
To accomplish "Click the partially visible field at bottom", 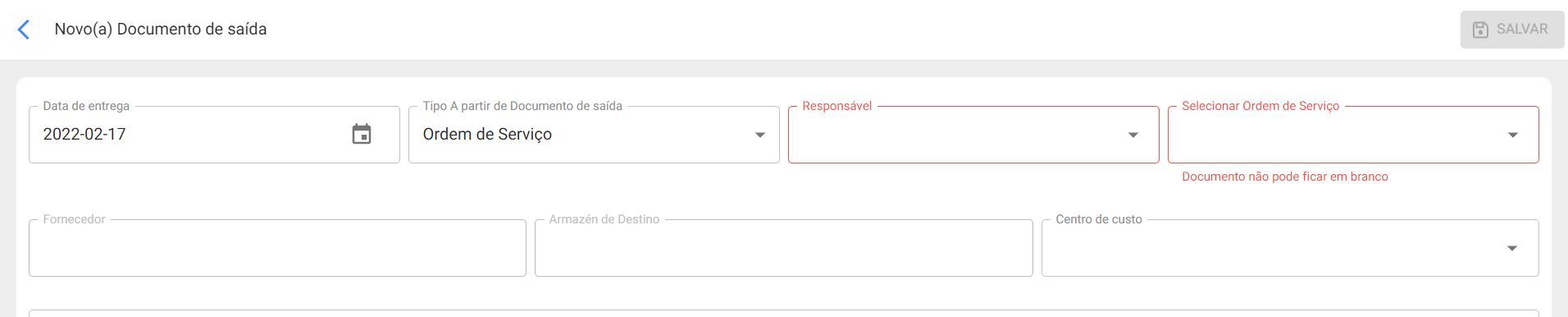I will coord(783,313).
